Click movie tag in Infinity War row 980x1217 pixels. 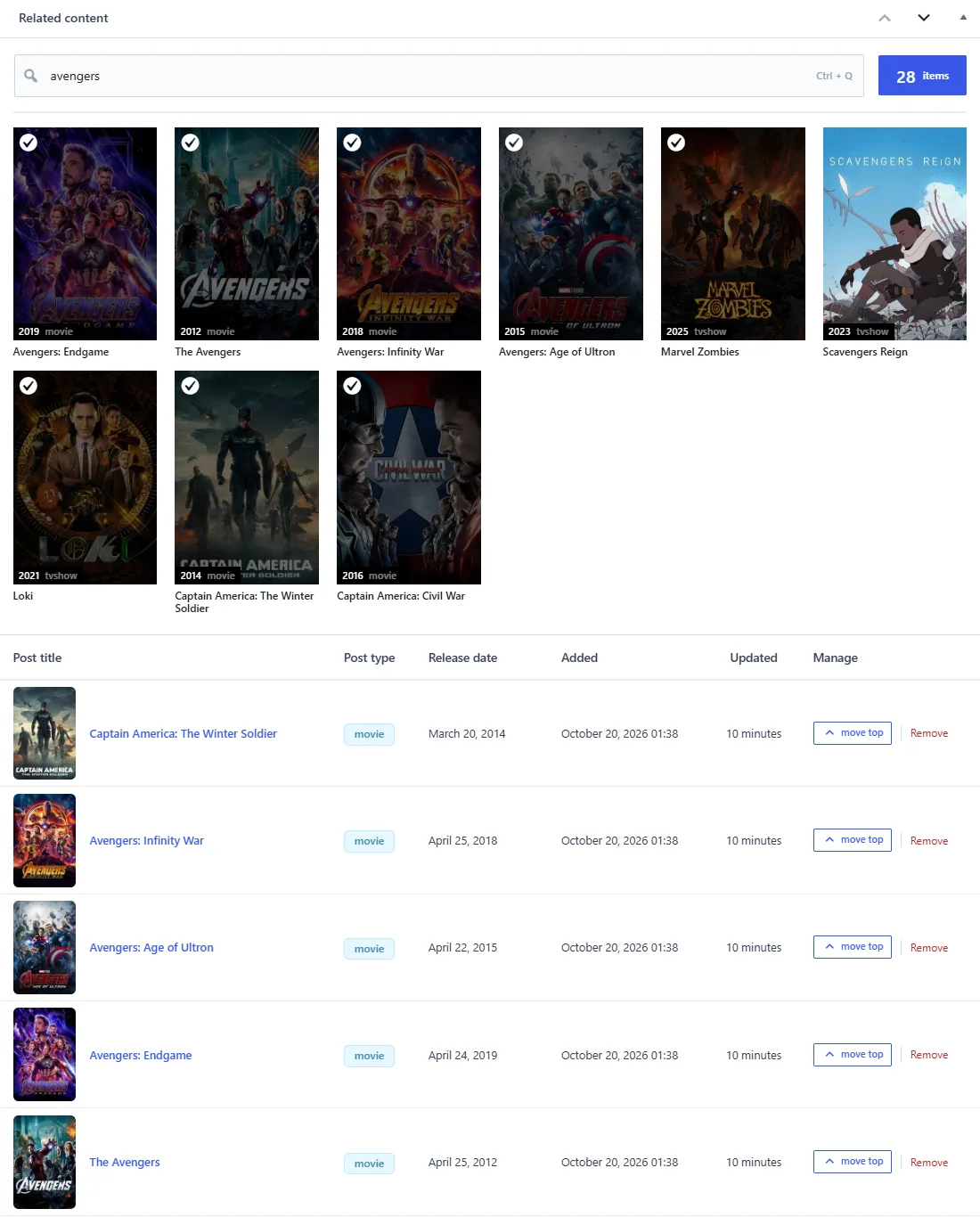click(369, 841)
